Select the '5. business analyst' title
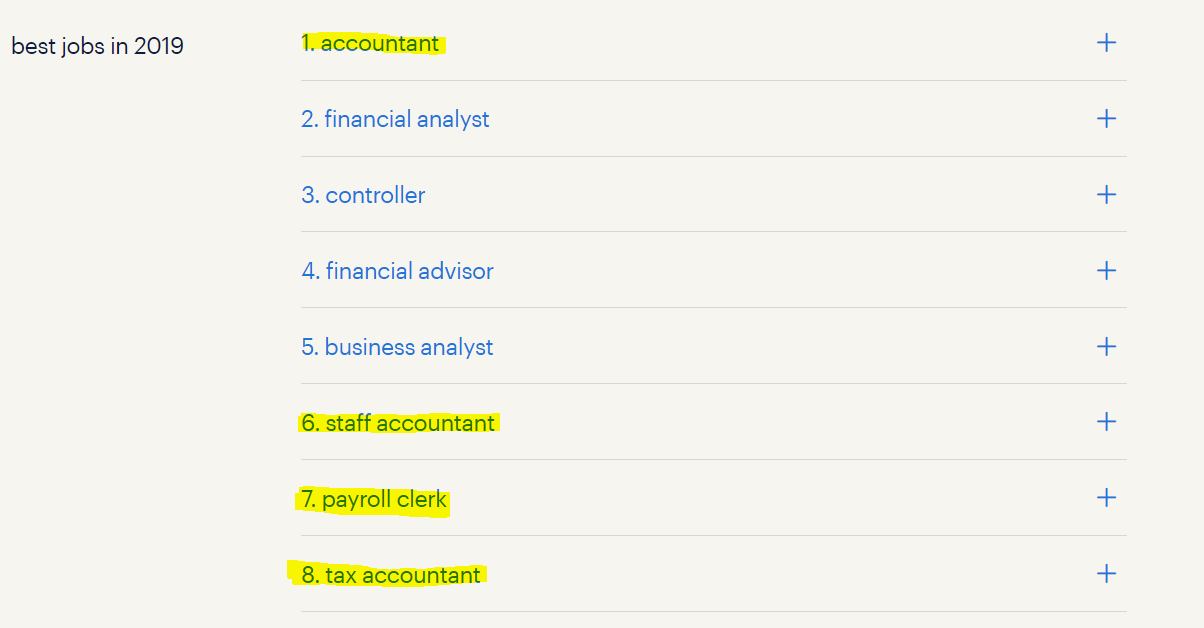 pyautogui.click(x=398, y=348)
